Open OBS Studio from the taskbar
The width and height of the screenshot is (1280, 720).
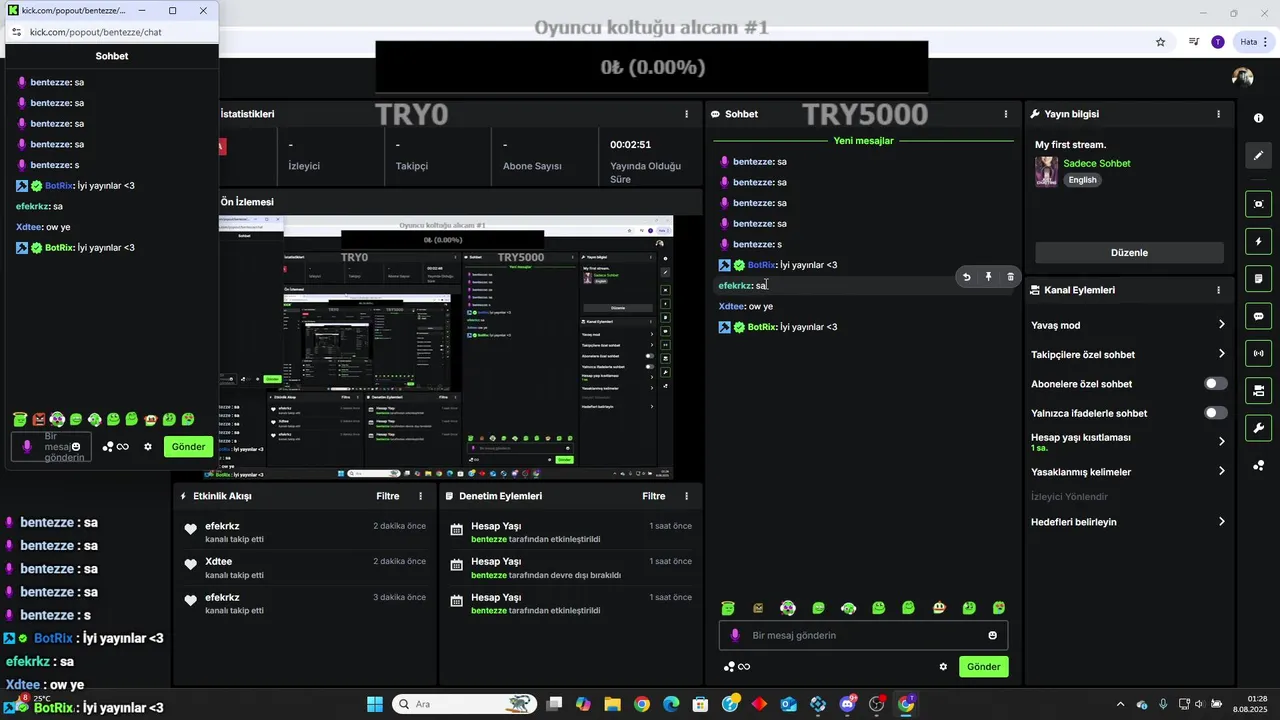tap(877, 704)
